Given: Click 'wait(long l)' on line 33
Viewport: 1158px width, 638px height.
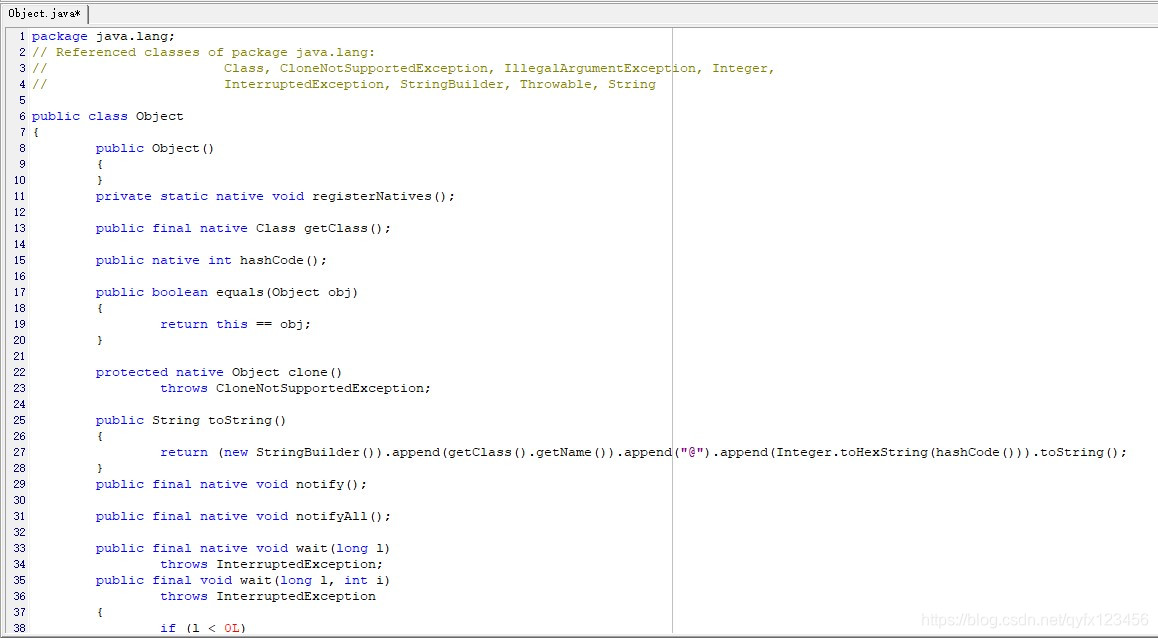Looking at the screenshot, I should coord(343,548).
